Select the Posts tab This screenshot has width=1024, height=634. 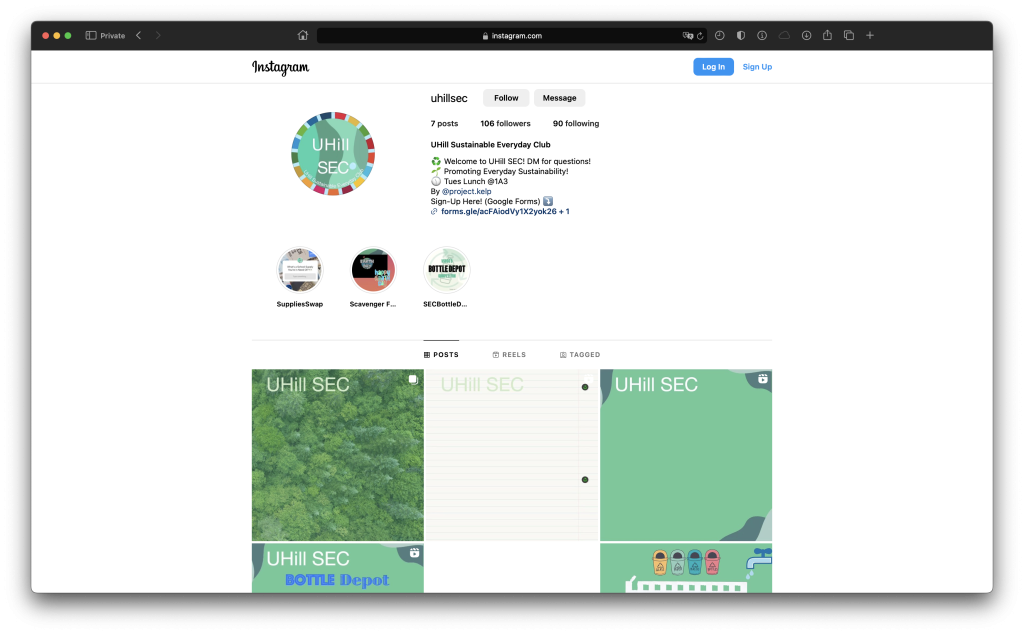coord(441,355)
